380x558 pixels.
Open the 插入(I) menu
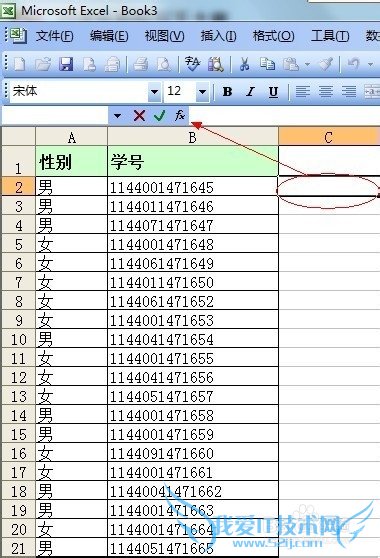click(218, 36)
